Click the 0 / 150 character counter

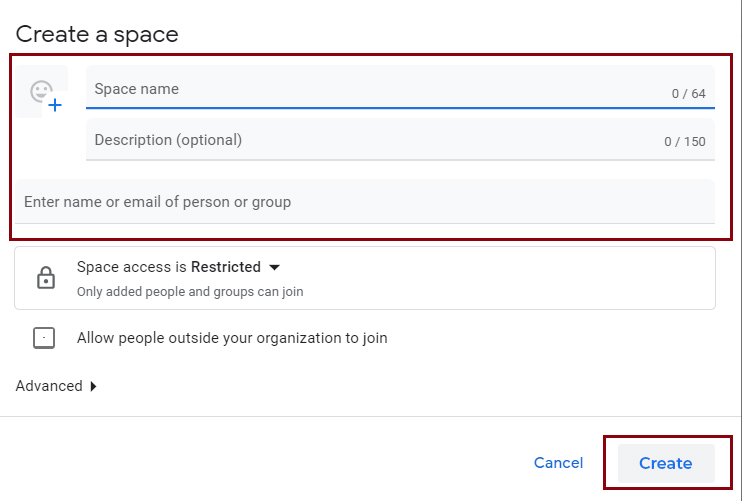point(685,142)
